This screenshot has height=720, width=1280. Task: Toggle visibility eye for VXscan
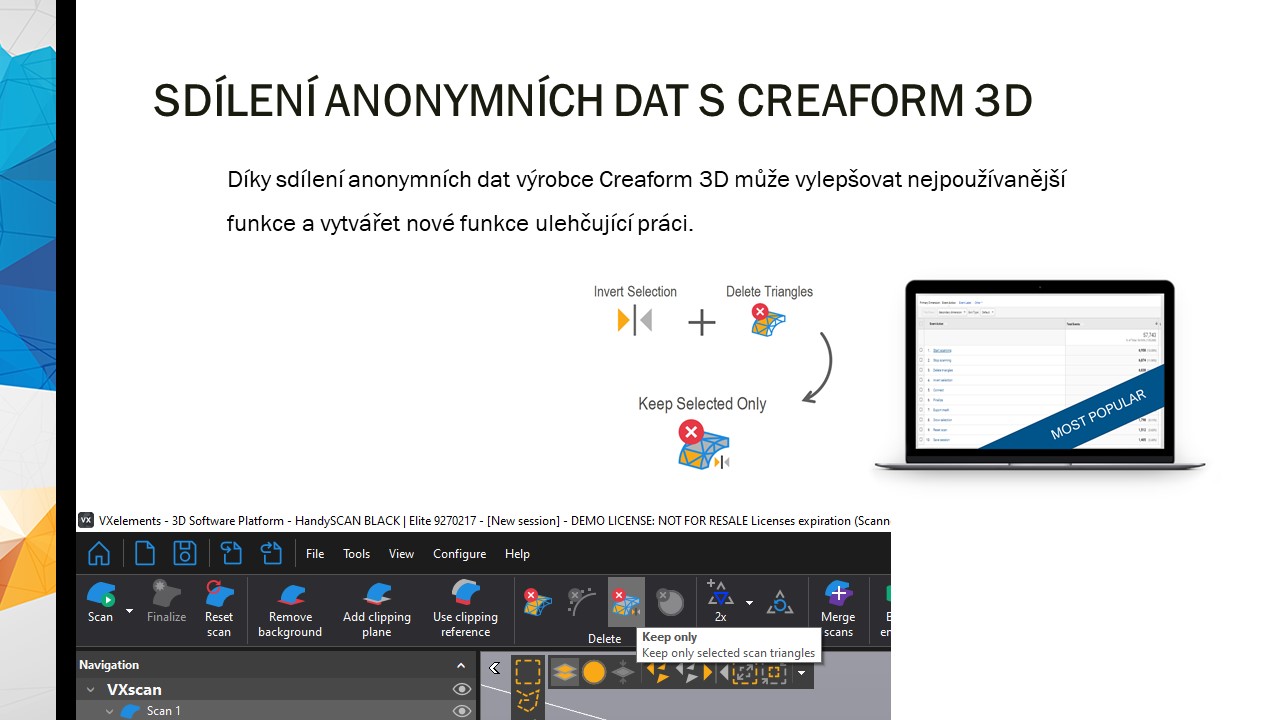click(461, 689)
